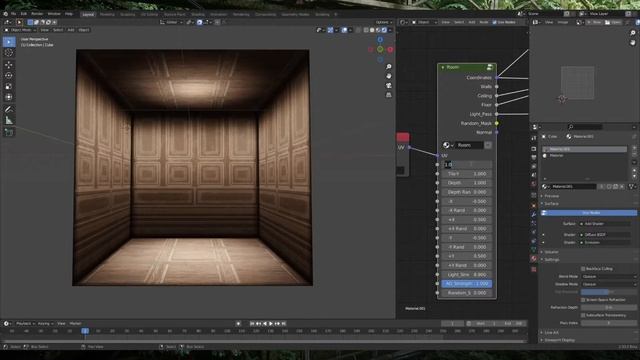
Task: Toggle viewport overlays button
Action: click(344, 30)
